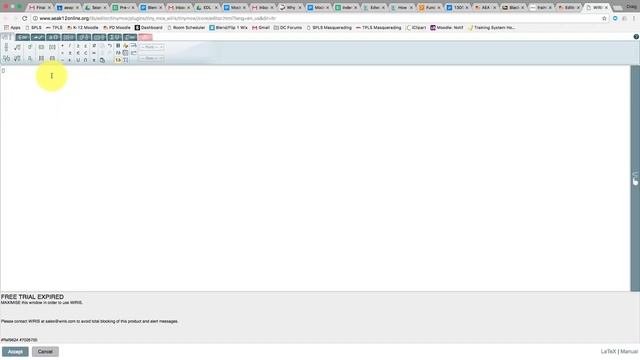Insert the element-of symbol
Viewport: 640px width, 360px height.
78,53
